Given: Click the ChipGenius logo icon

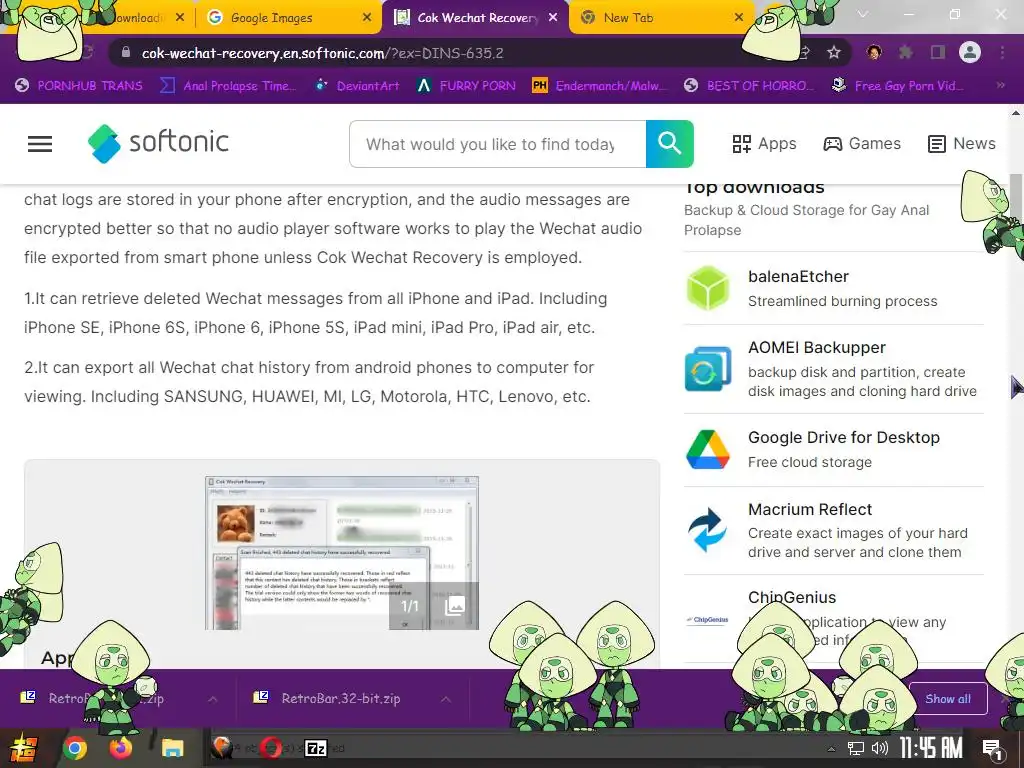Looking at the screenshot, I should 708,620.
